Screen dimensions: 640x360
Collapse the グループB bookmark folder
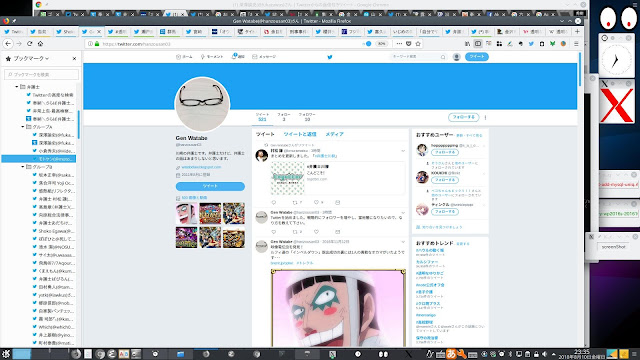[x=22, y=167]
